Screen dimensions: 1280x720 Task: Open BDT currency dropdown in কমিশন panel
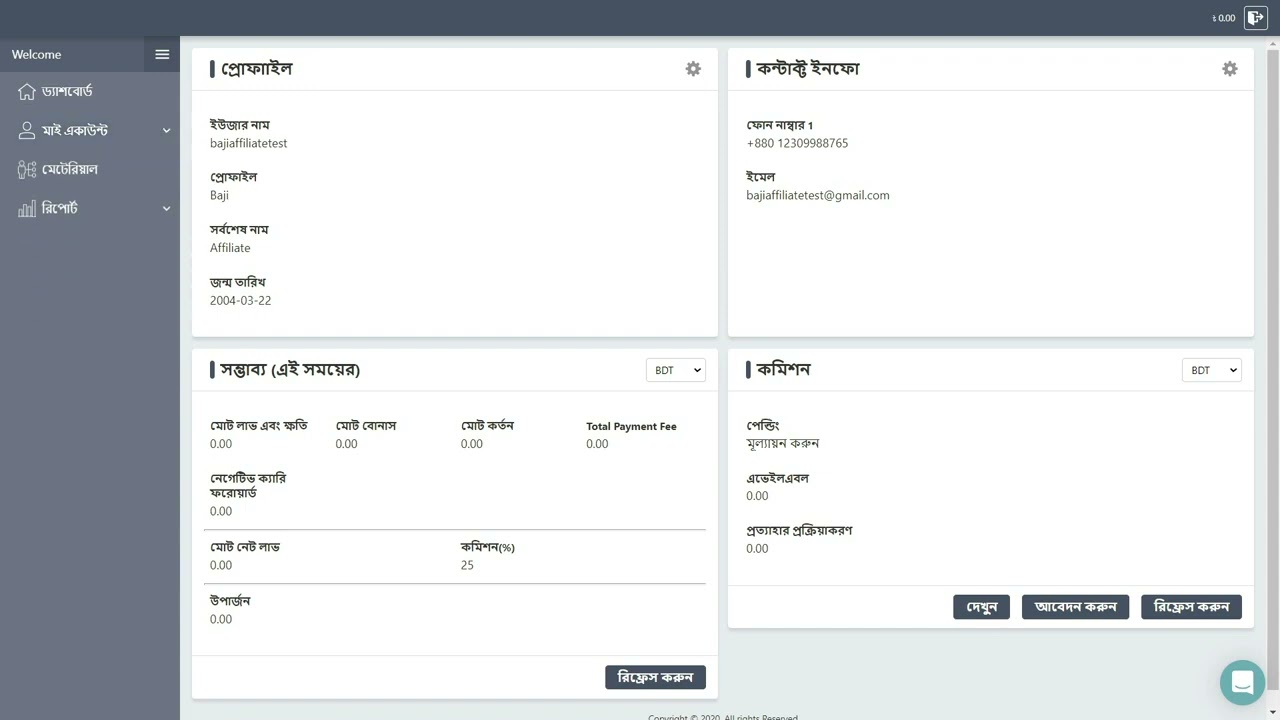tap(1211, 370)
